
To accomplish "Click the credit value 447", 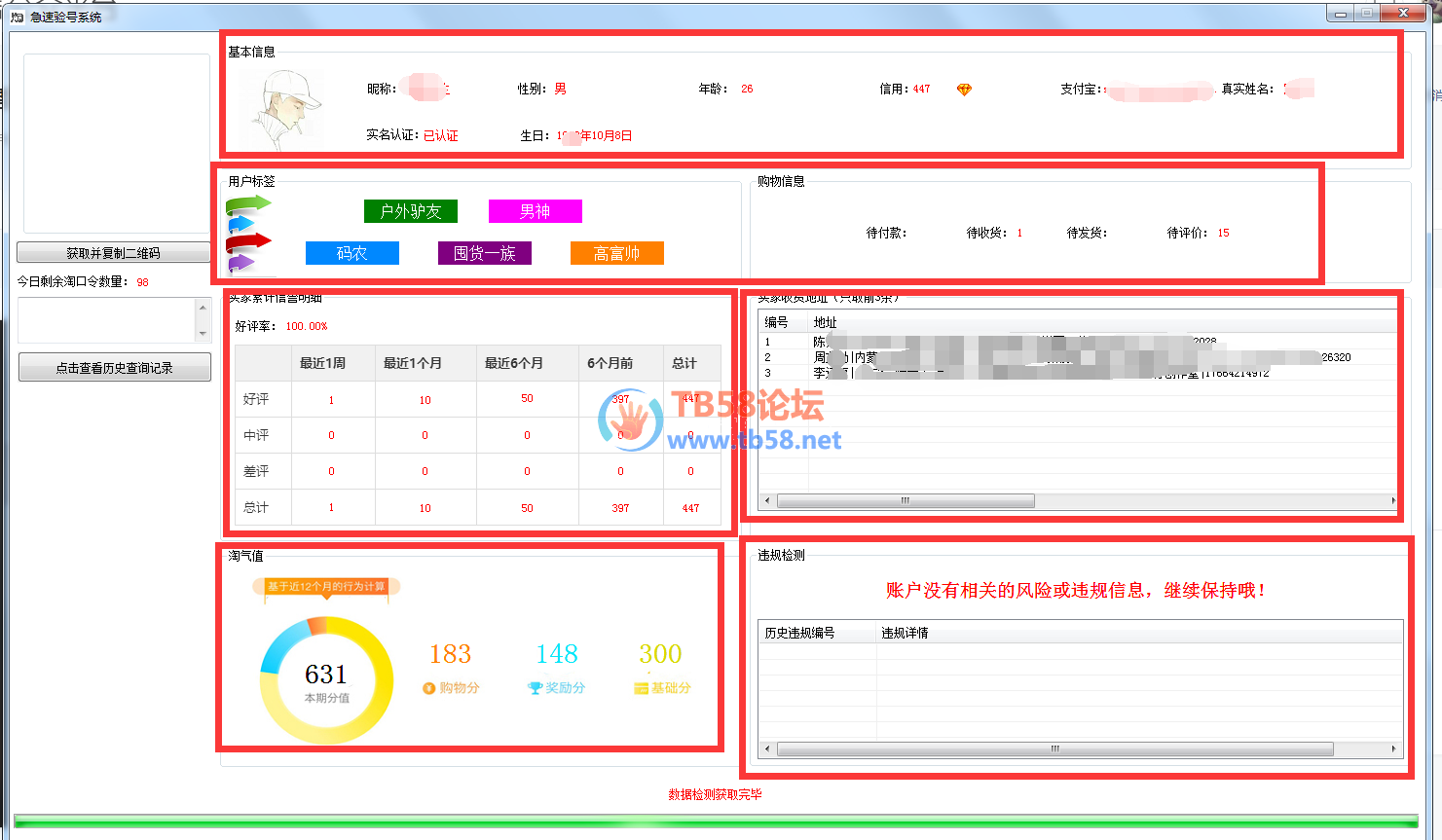I will click(921, 89).
